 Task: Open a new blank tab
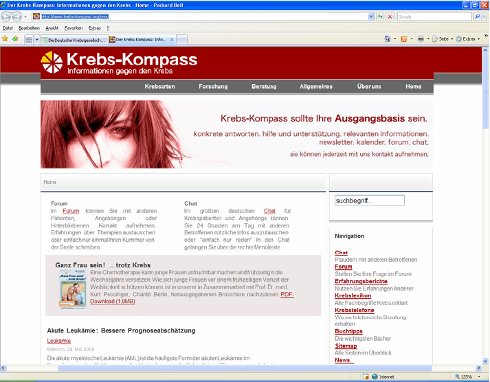point(182,40)
